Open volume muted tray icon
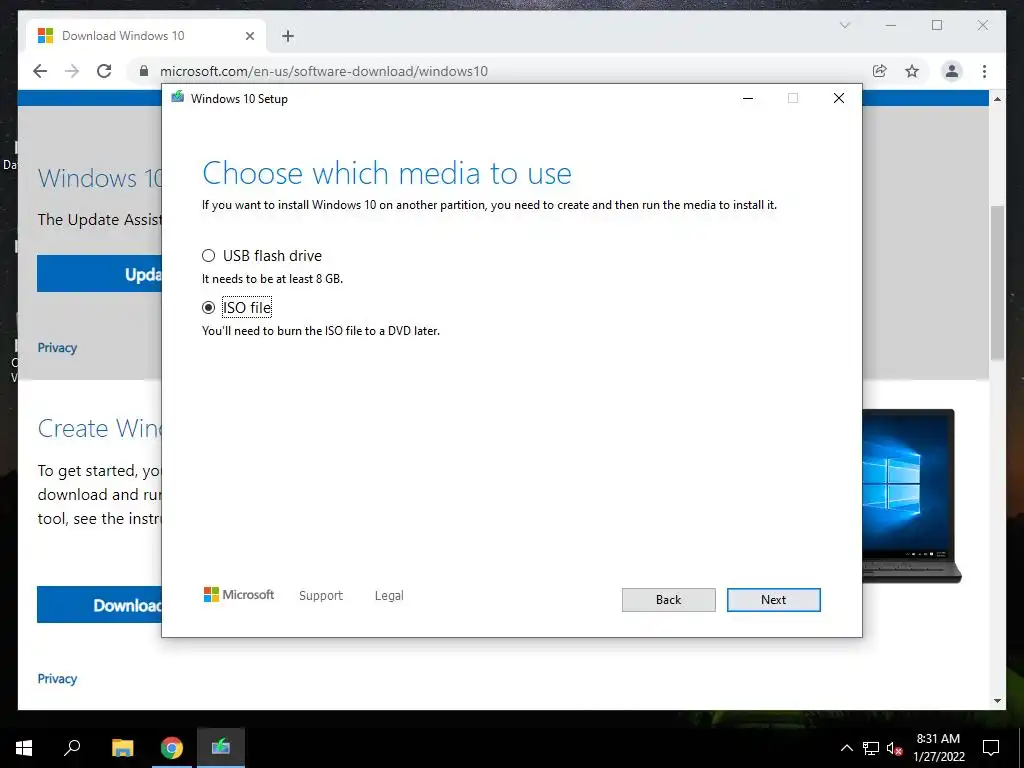Image resolution: width=1024 pixels, height=768 pixels. point(894,748)
